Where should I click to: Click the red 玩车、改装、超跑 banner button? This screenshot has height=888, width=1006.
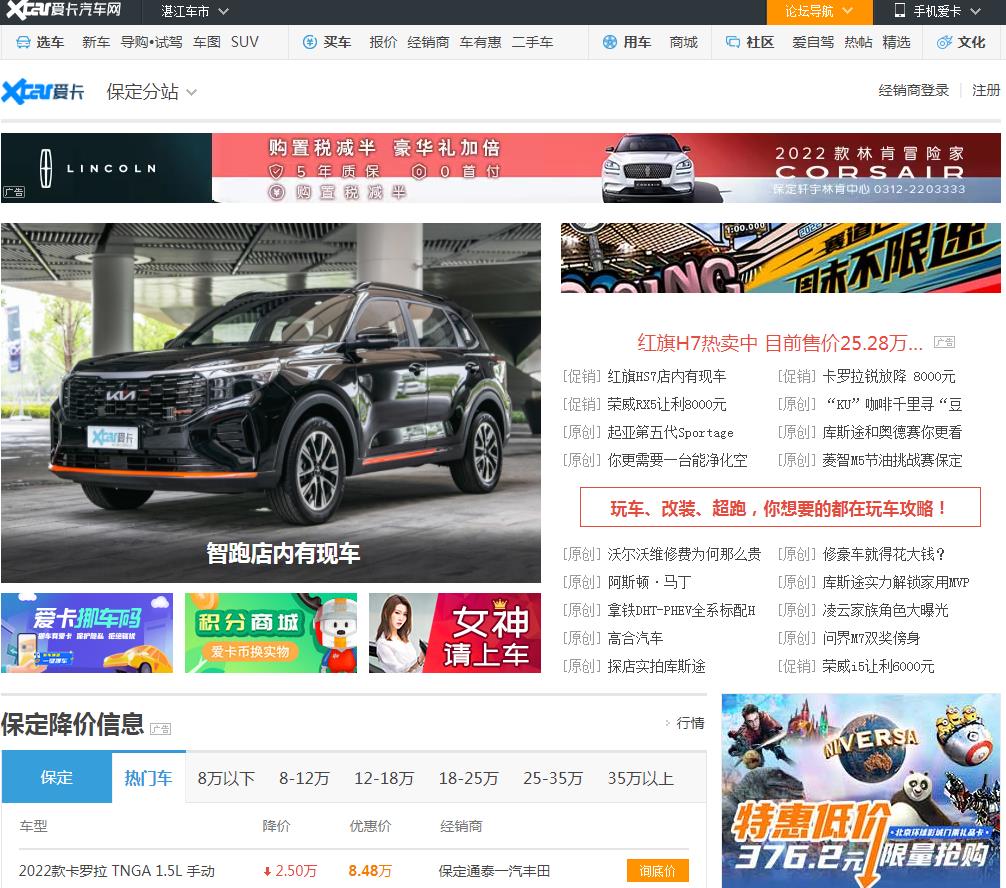[x=780, y=508]
